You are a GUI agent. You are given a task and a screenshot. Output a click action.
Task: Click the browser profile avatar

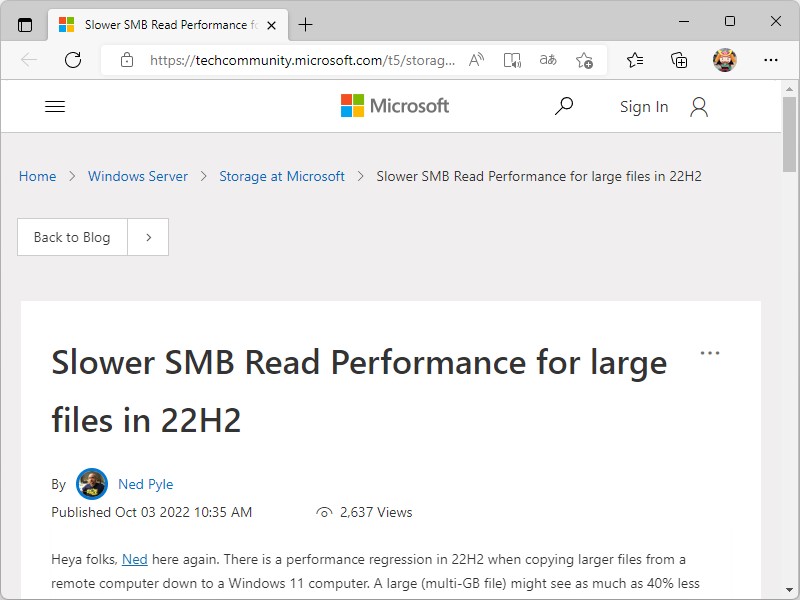point(724,60)
